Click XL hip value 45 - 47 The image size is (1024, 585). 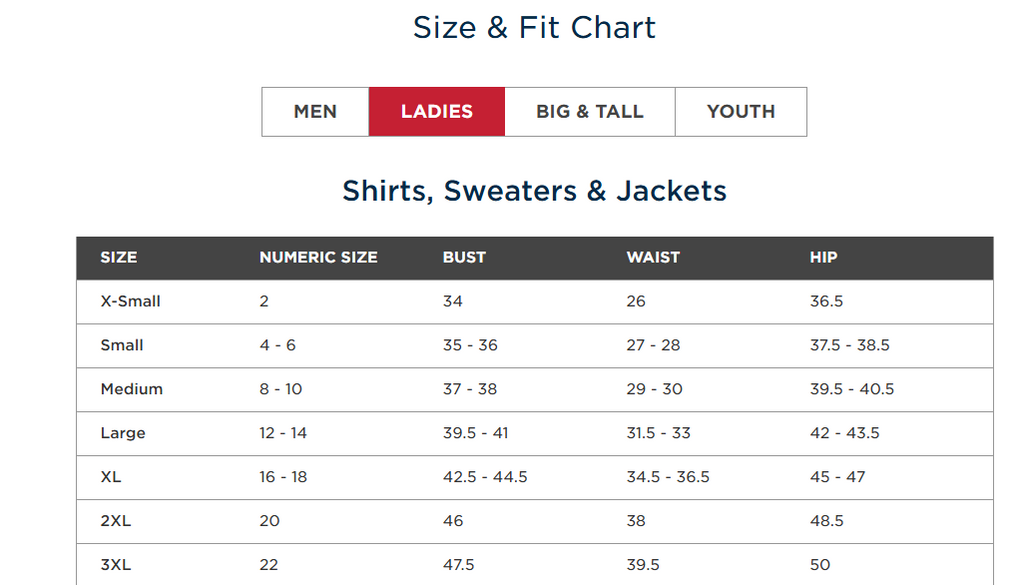pyautogui.click(x=837, y=477)
